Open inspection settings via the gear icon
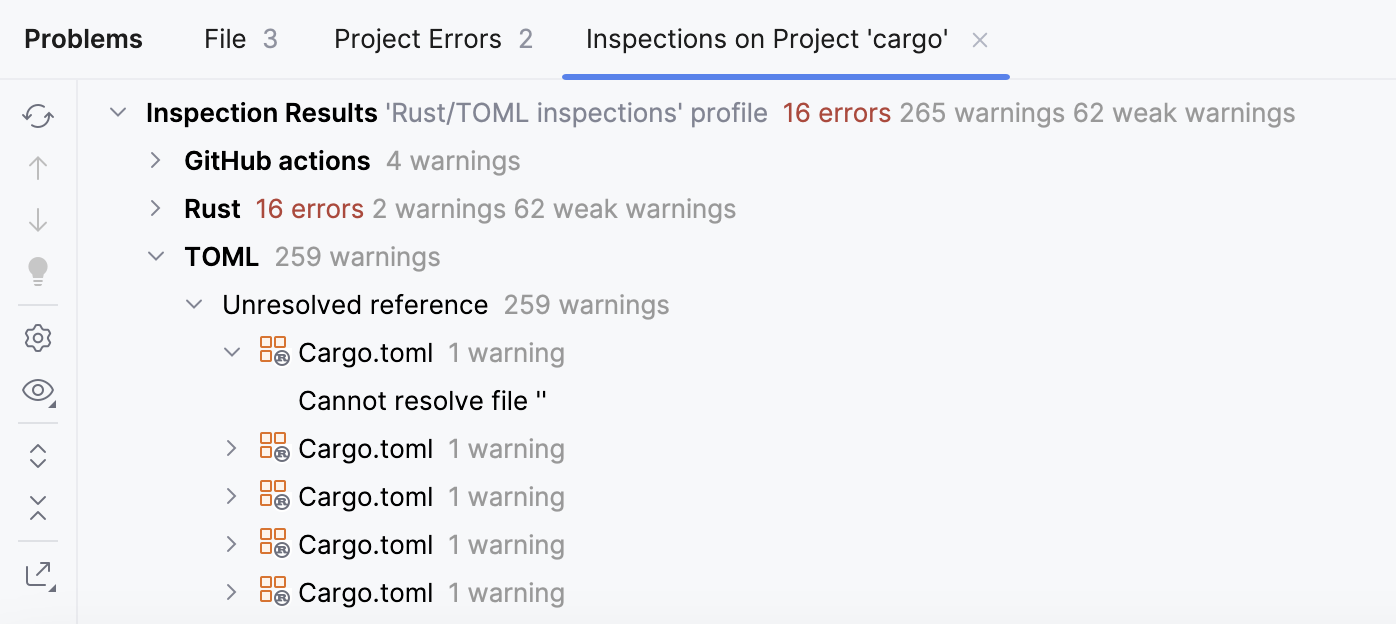This screenshot has width=1396, height=624. click(37, 338)
